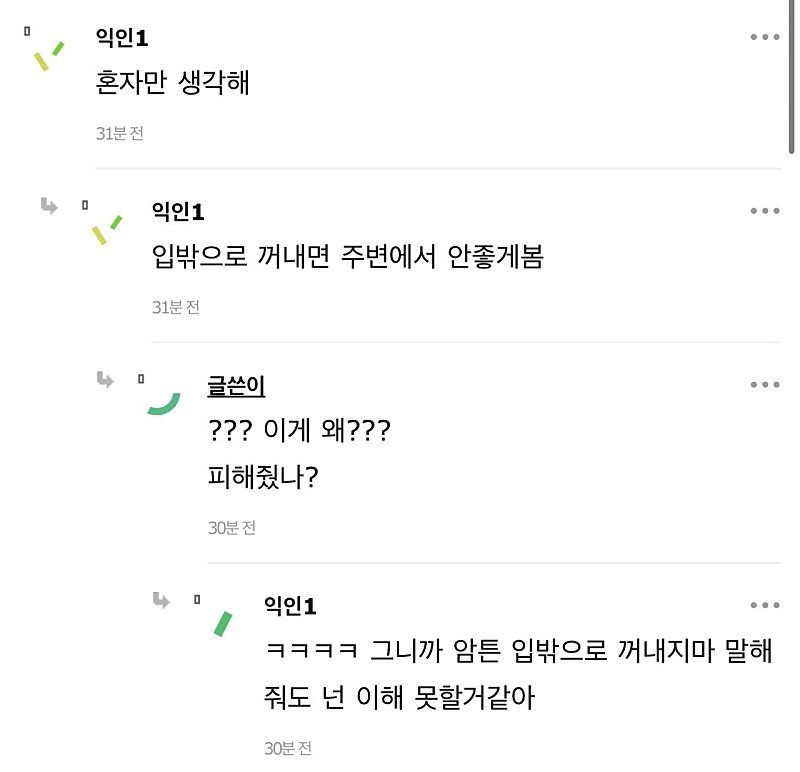Open three-dot menu on '입밖으로 꺼내면' reply
This screenshot has height=772, width=800.
[765, 211]
